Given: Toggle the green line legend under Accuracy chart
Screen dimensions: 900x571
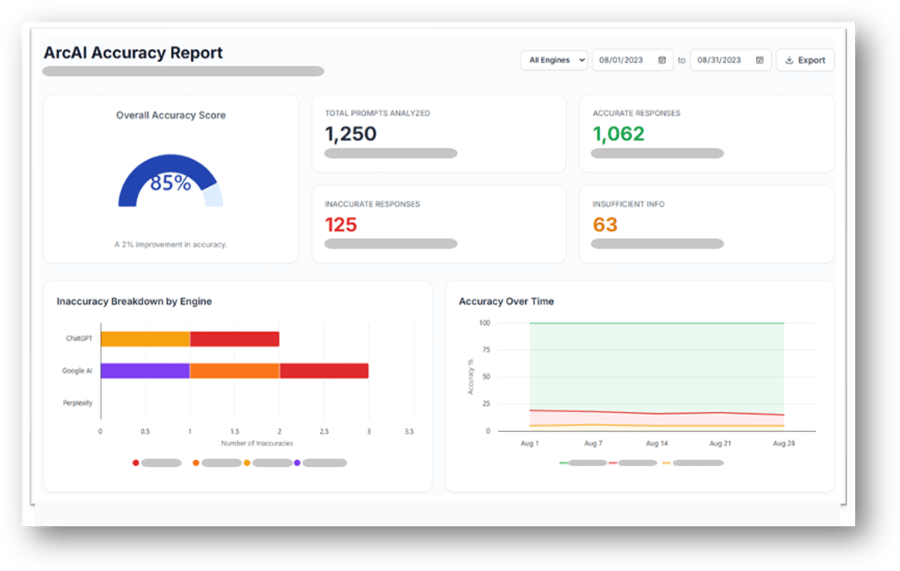Looking at the screenshot, I should (x=564, y=463).
